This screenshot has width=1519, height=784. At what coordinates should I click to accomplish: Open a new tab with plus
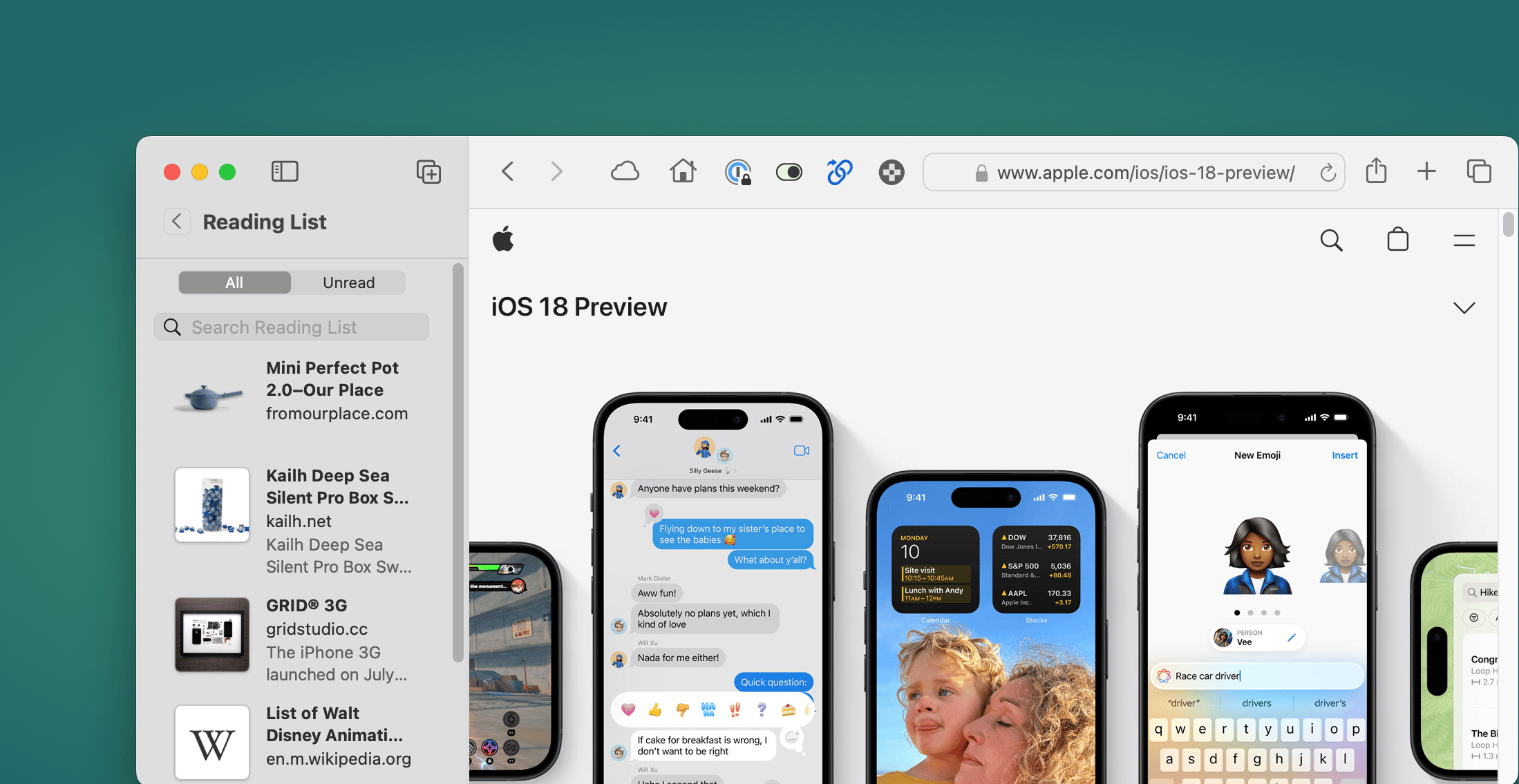pyautogui.click(x=1426, y=171)
